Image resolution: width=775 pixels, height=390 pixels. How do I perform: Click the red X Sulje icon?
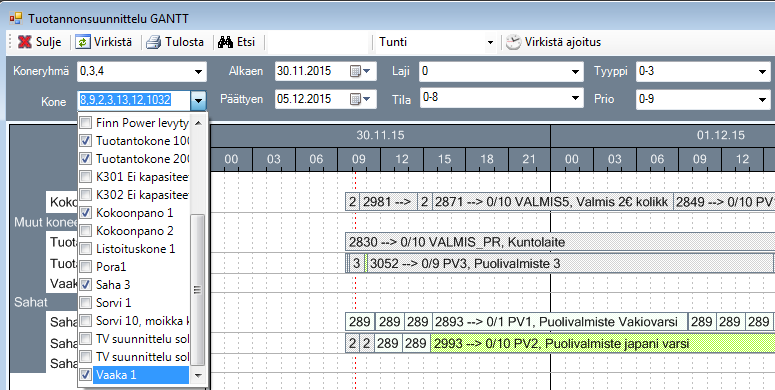[25, 42]
